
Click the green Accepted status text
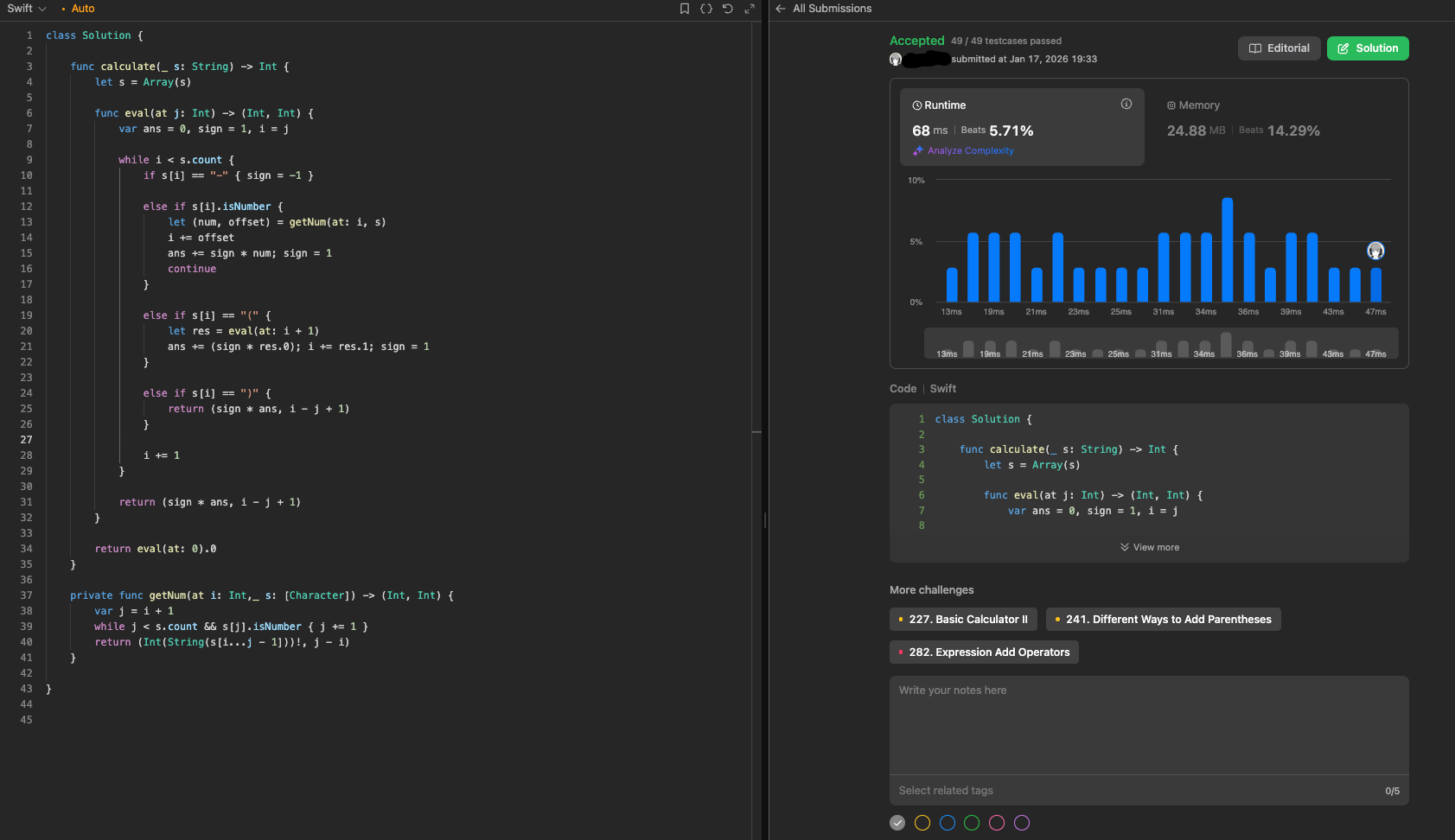point(916,41)
